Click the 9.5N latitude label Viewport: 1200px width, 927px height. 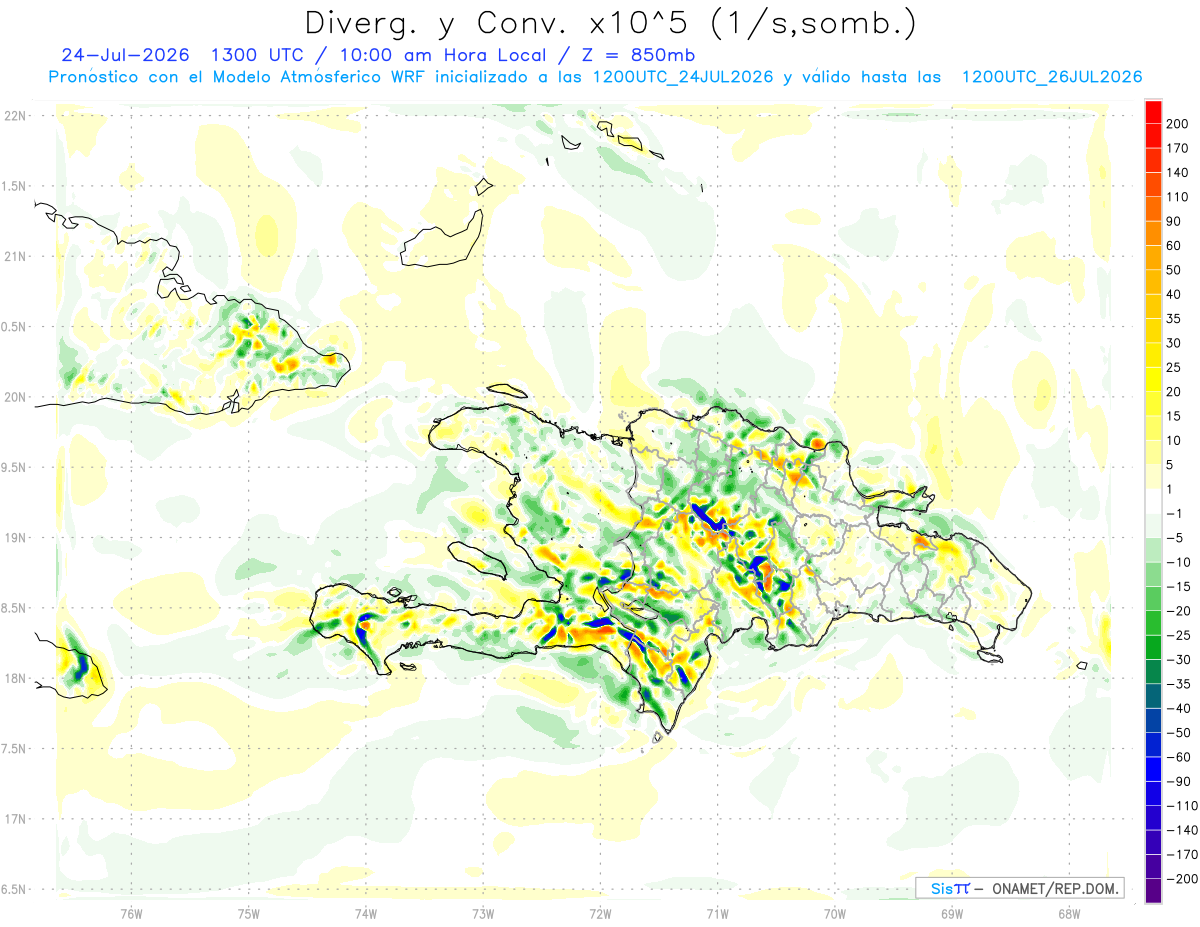coord(14,467)
